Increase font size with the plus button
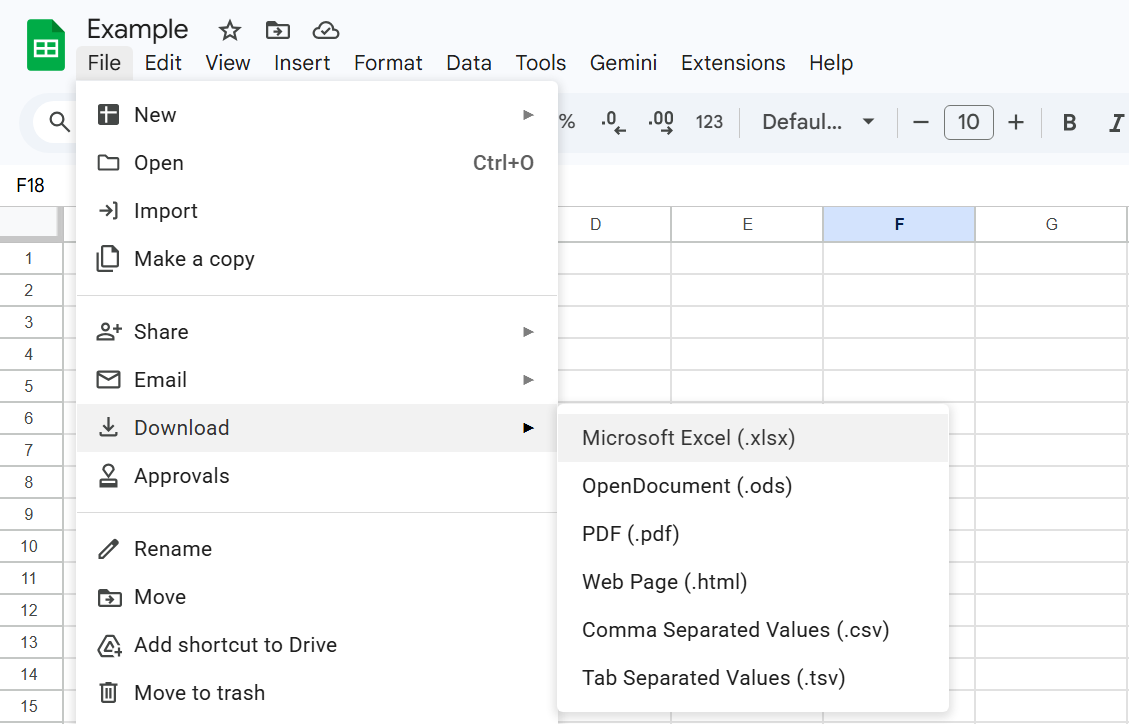The image size is (1129, 724). 1015,122
